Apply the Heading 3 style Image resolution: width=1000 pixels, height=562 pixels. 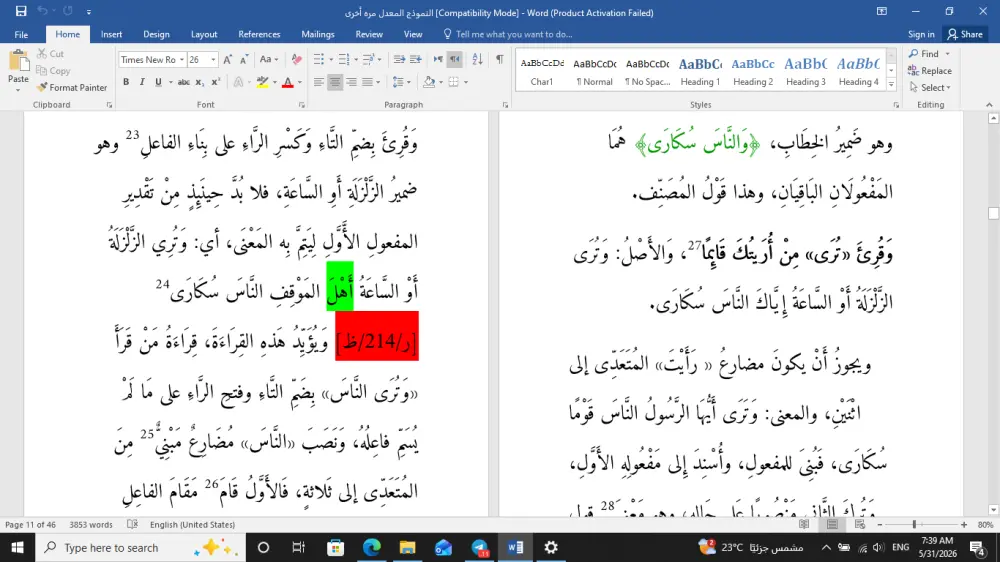(805, 71)
